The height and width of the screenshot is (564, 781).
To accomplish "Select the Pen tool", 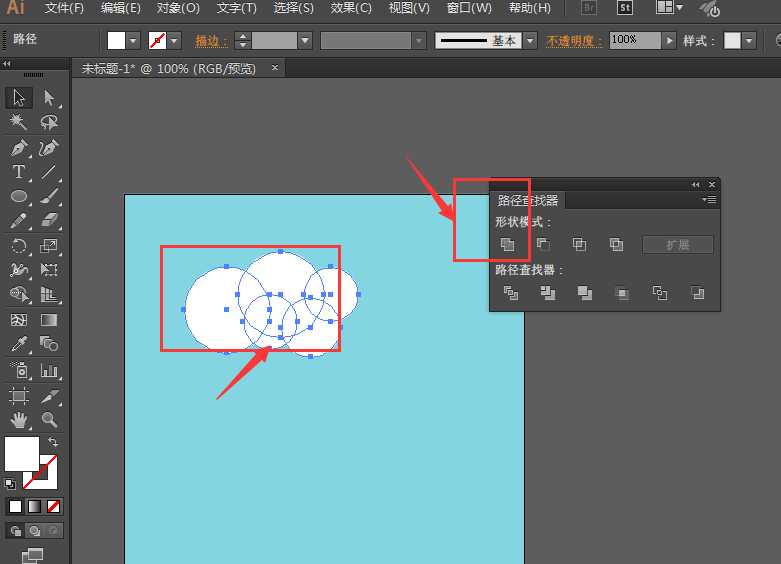I will pos(19,148).
